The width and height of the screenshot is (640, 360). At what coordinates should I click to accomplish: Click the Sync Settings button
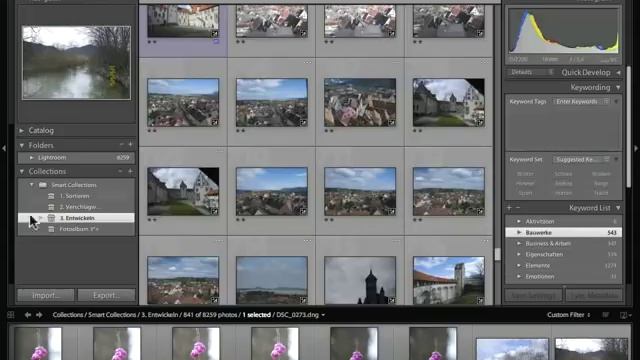[x=533, y=295]
